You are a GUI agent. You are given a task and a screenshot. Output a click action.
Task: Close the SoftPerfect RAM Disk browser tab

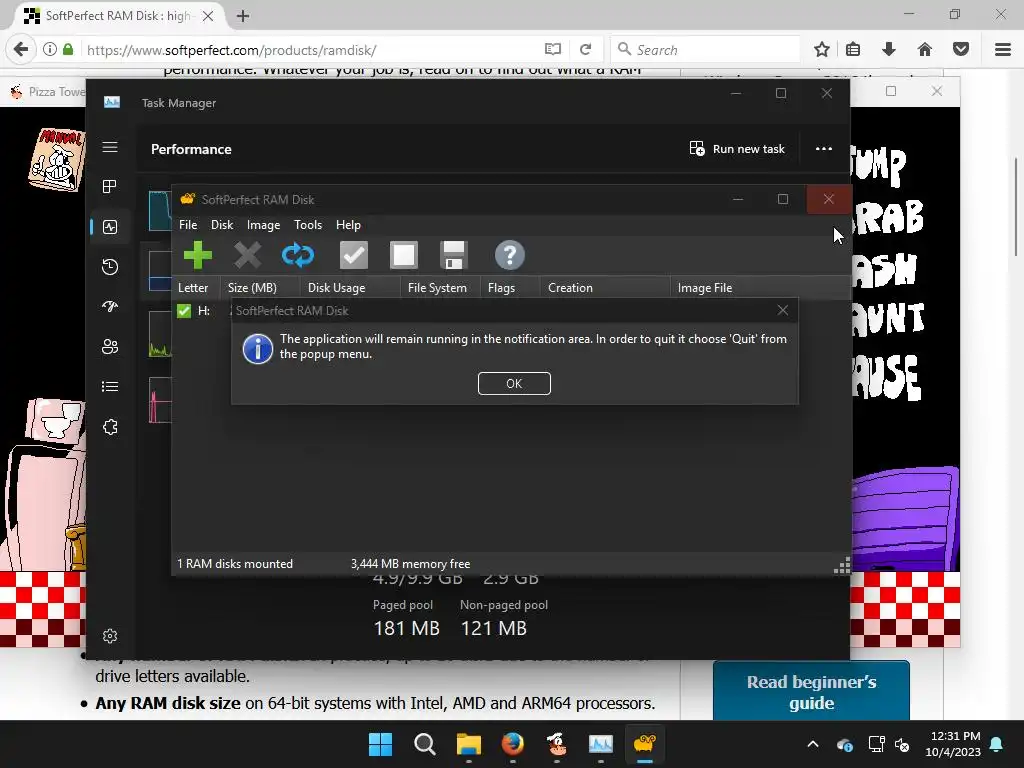tap(208, 16)
